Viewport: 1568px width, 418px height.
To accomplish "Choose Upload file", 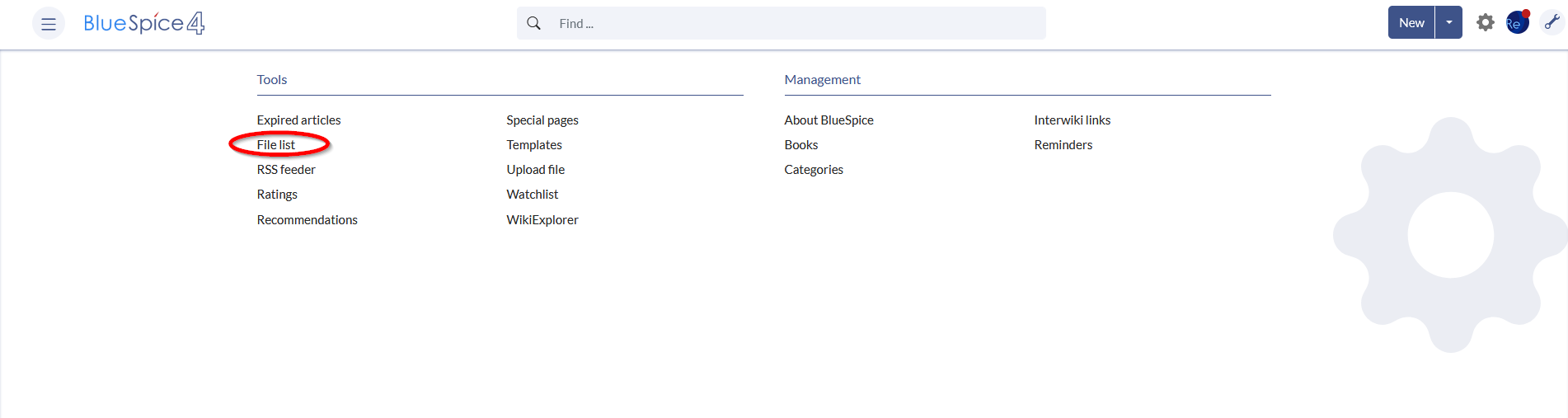I will coord(536,170).
